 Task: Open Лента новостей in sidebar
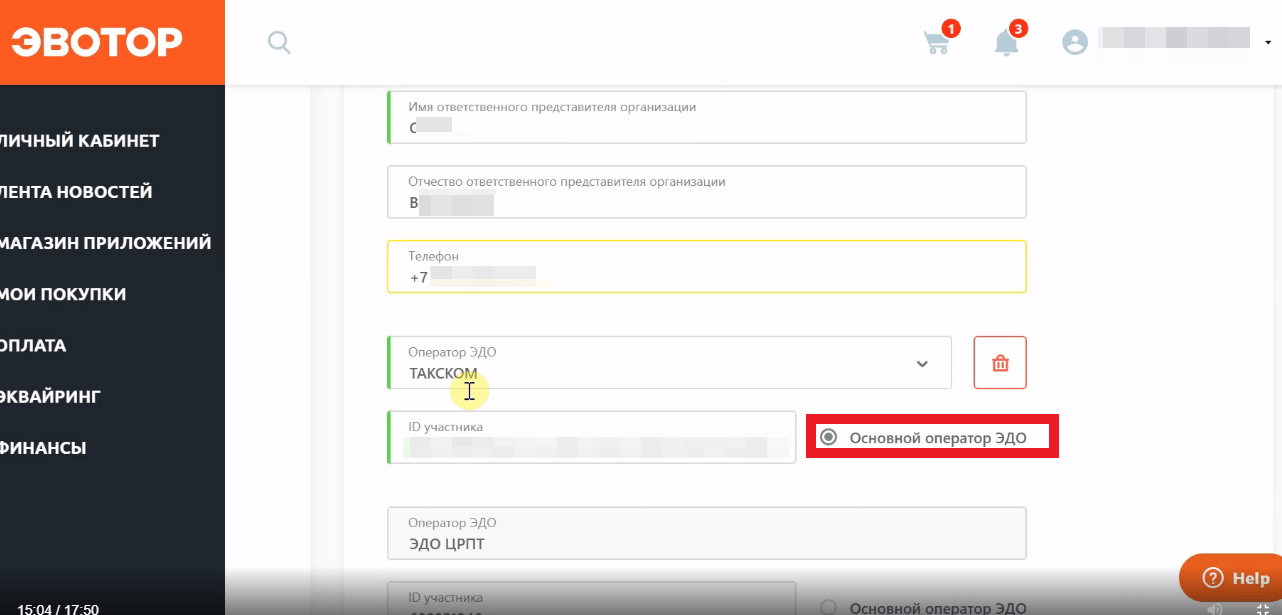point(76,192)
